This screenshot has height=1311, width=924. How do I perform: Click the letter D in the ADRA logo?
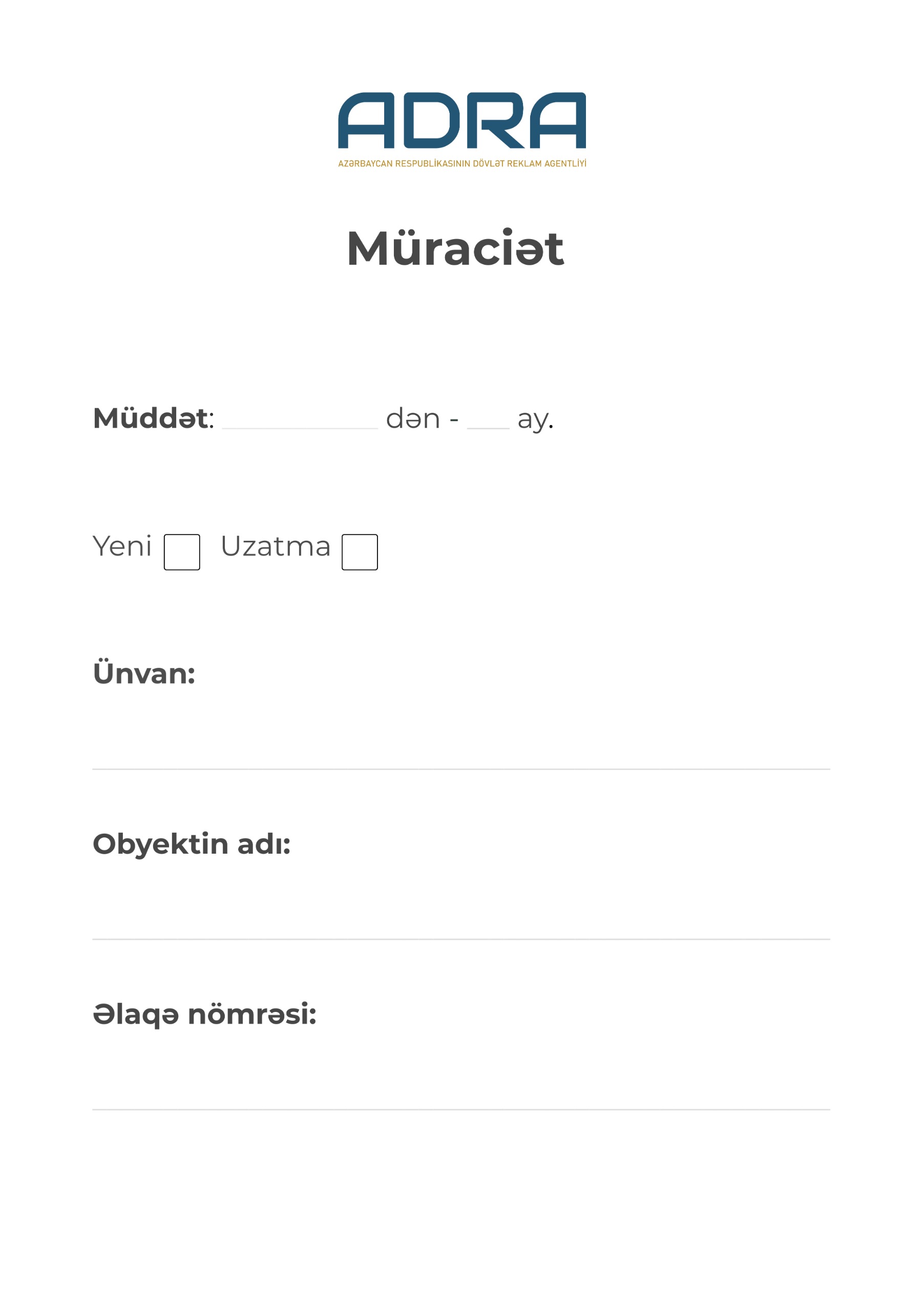pyautogui.click(x=432, y=120)
